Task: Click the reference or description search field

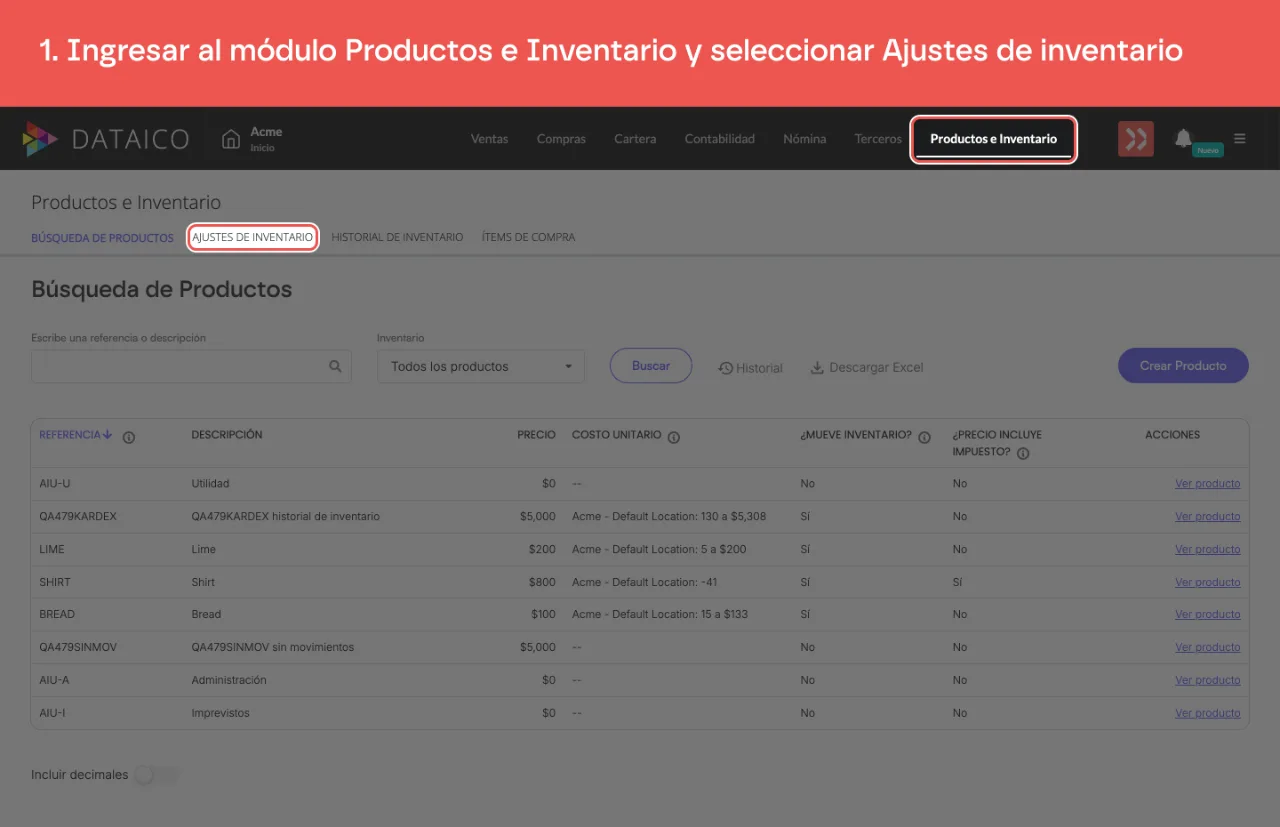Action: coord(191,367)
